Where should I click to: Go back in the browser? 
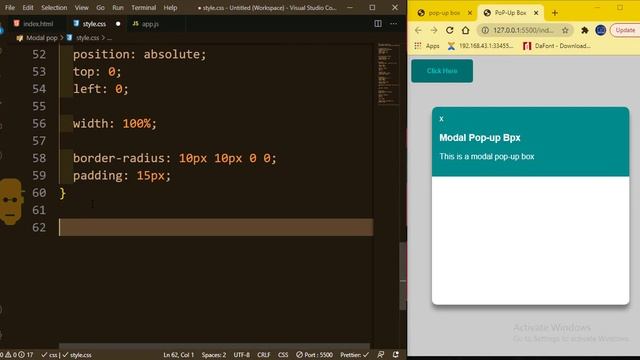click(x=418, y=30)
